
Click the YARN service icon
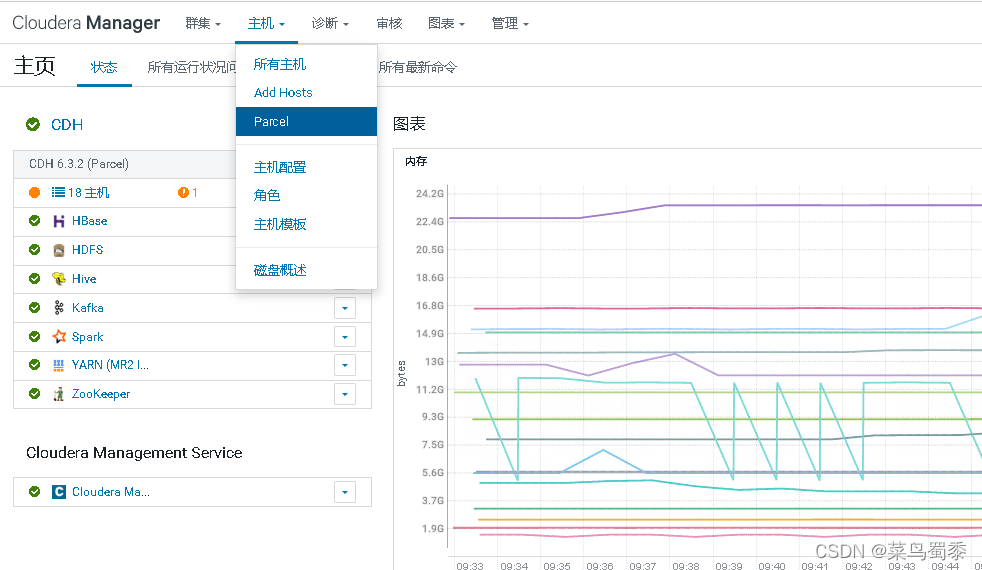coord(59,365)
